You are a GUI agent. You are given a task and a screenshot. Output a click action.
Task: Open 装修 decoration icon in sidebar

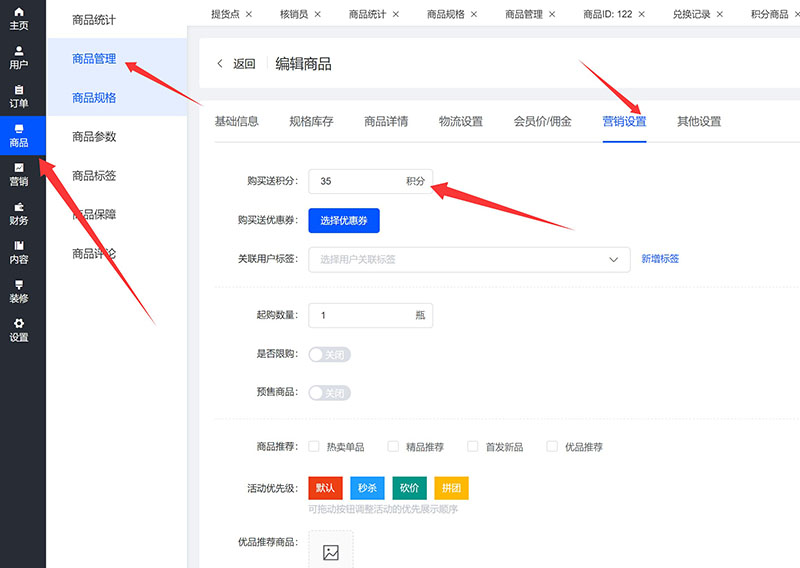(x=18, y=291)
